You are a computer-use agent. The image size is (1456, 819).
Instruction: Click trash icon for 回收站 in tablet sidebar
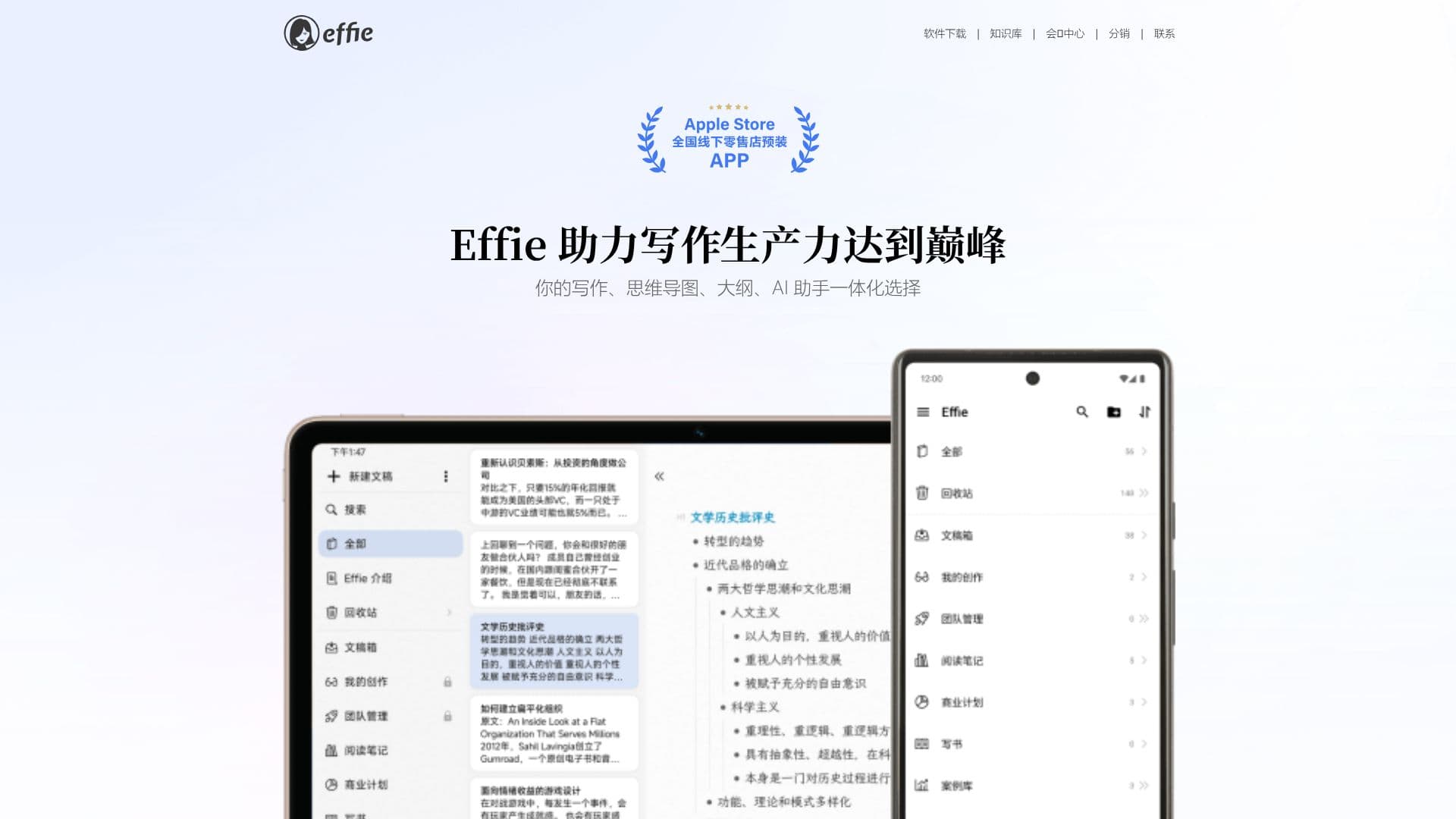pos(331,612)
